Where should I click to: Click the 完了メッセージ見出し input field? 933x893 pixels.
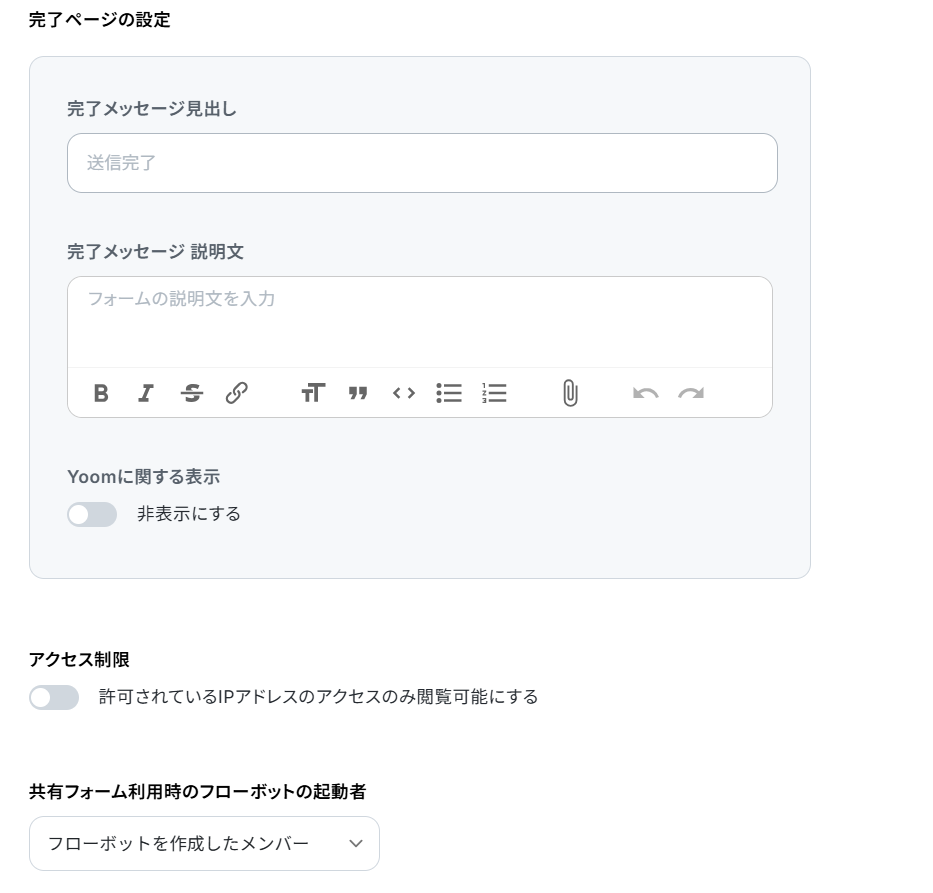[x=422, y=163]
